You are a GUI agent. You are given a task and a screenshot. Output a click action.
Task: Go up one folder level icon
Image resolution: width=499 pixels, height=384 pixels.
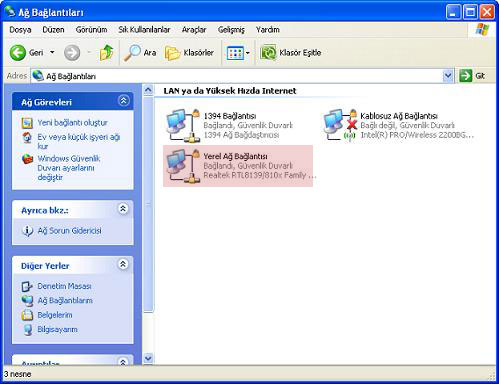click(107, 53)
